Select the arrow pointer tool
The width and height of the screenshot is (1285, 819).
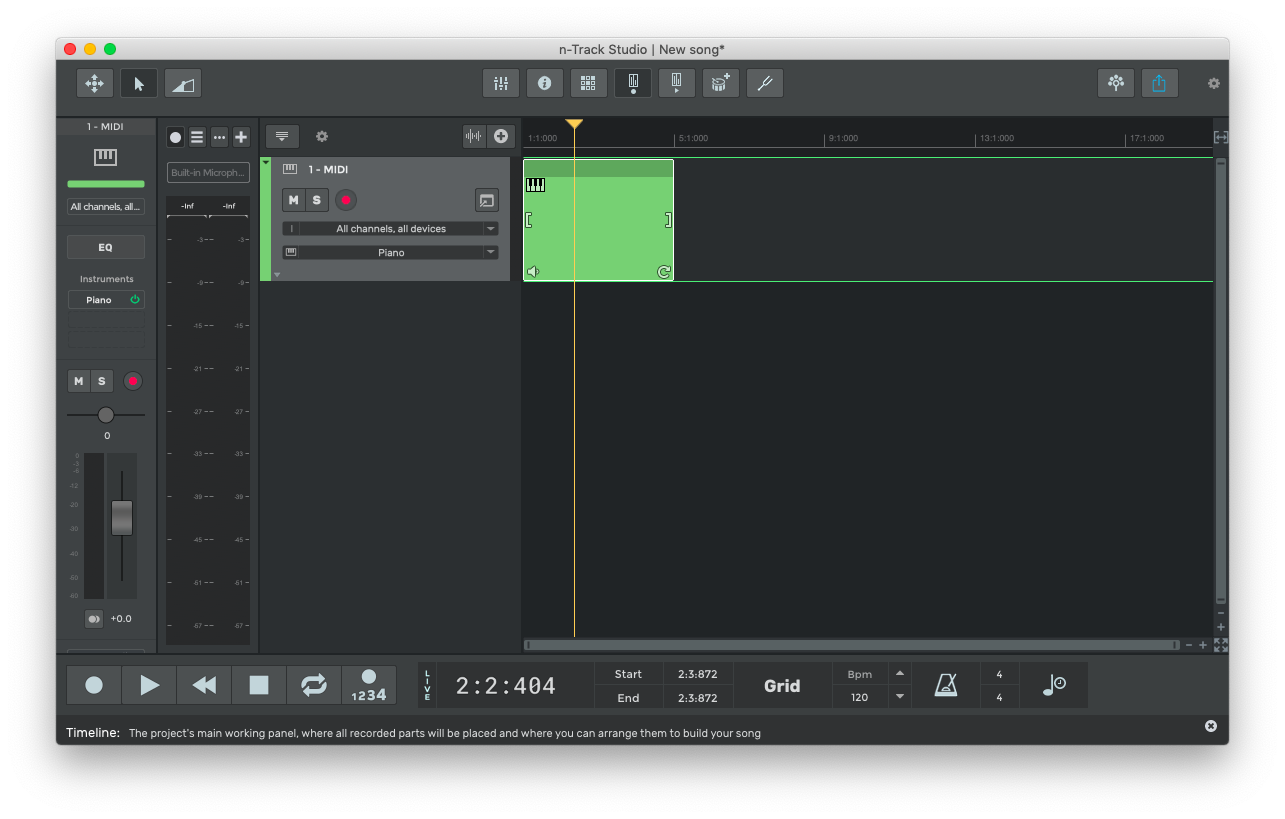(x=139, y=83)
